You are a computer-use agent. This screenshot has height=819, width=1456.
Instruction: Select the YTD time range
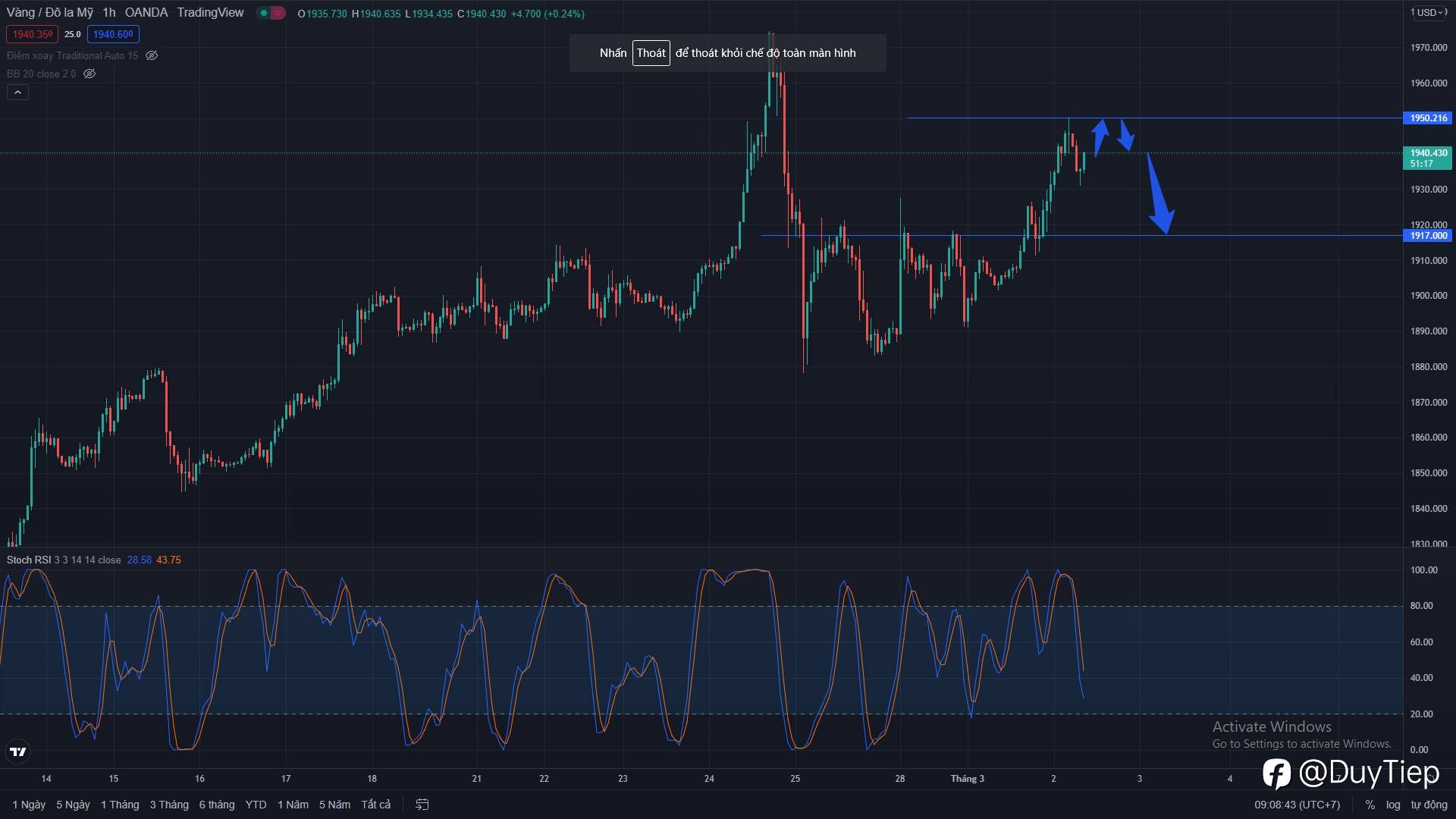pyautogui.click(x=256, y=805)
